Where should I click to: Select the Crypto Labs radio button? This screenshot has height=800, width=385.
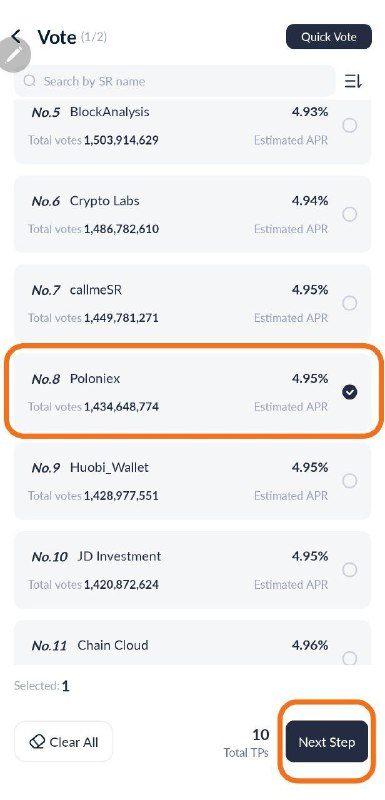(349, 214)
